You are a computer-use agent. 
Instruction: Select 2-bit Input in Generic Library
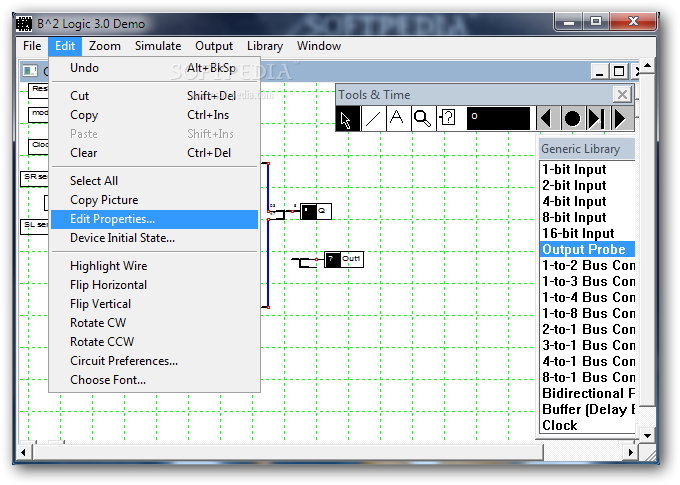(588, 185)
